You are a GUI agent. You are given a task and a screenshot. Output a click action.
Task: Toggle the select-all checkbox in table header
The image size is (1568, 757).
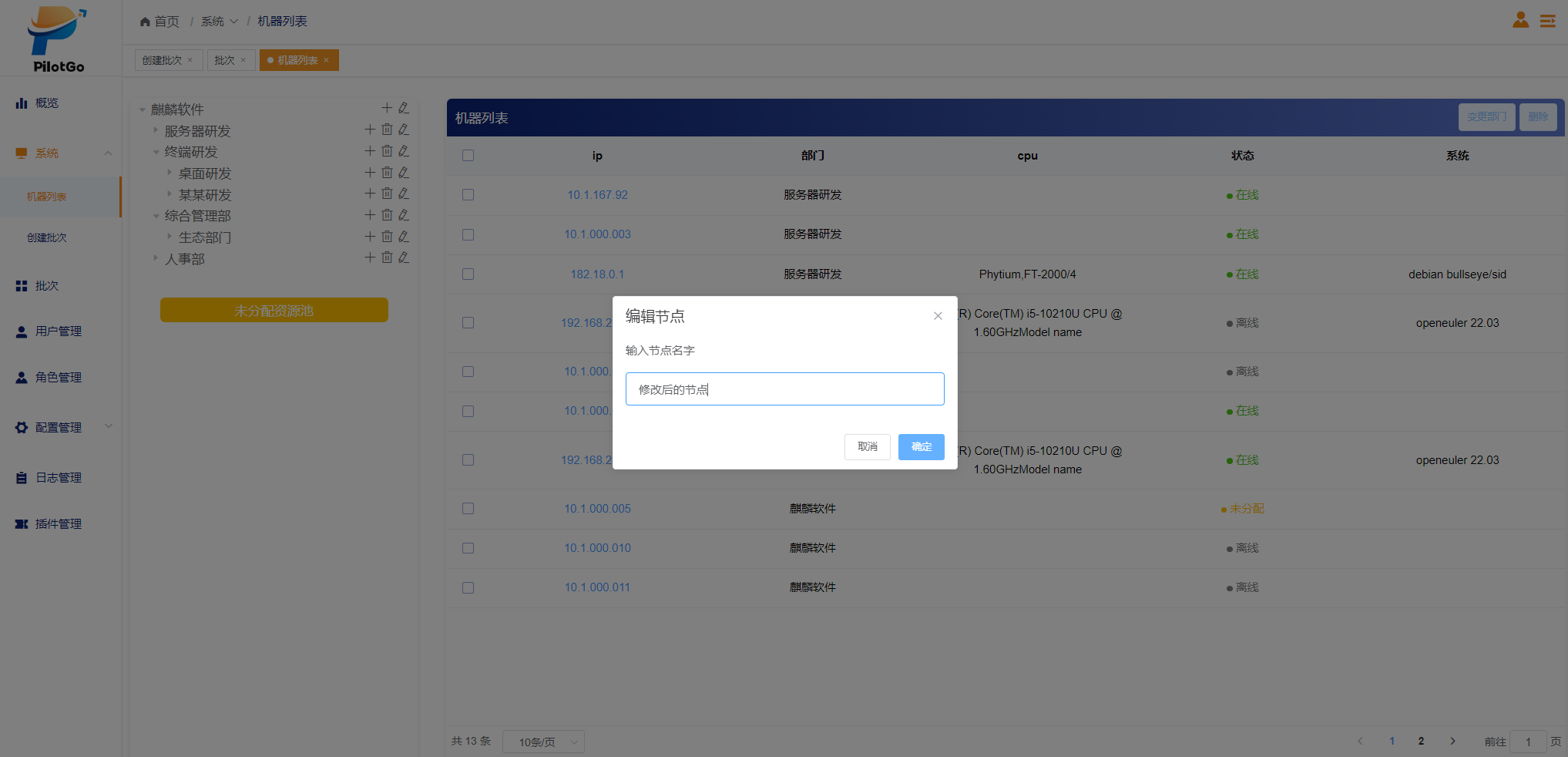[468, 156]
